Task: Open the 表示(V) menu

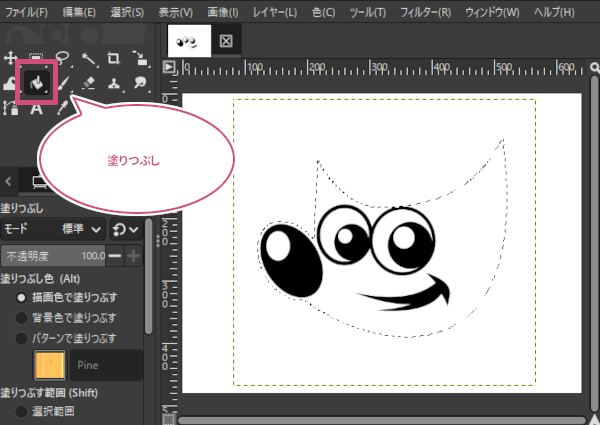Action: point(176,13)
